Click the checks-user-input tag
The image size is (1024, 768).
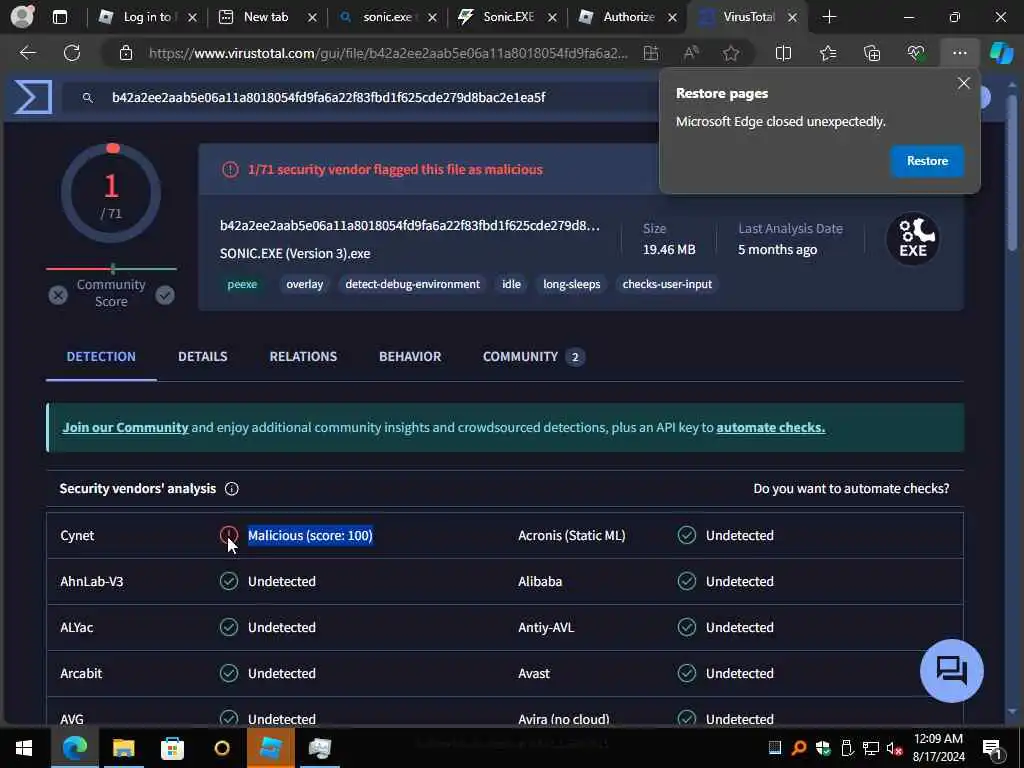(667, 284)
